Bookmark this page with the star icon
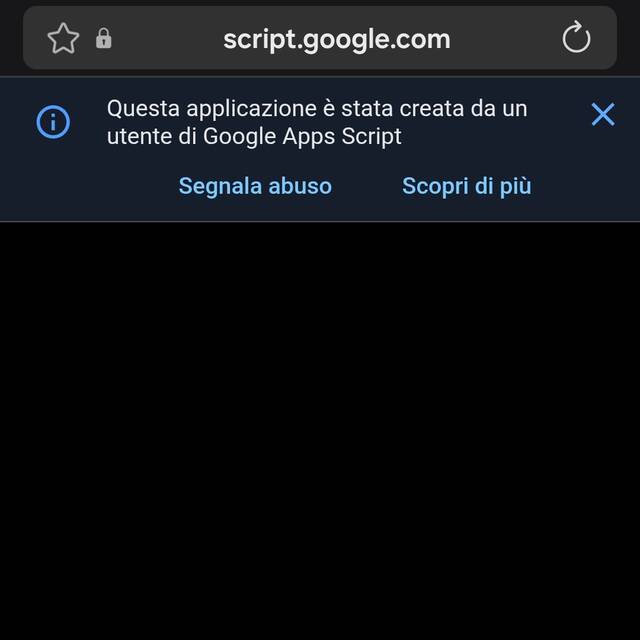Image resolution: width=640 pixels, height=640 pixels. 63,39
